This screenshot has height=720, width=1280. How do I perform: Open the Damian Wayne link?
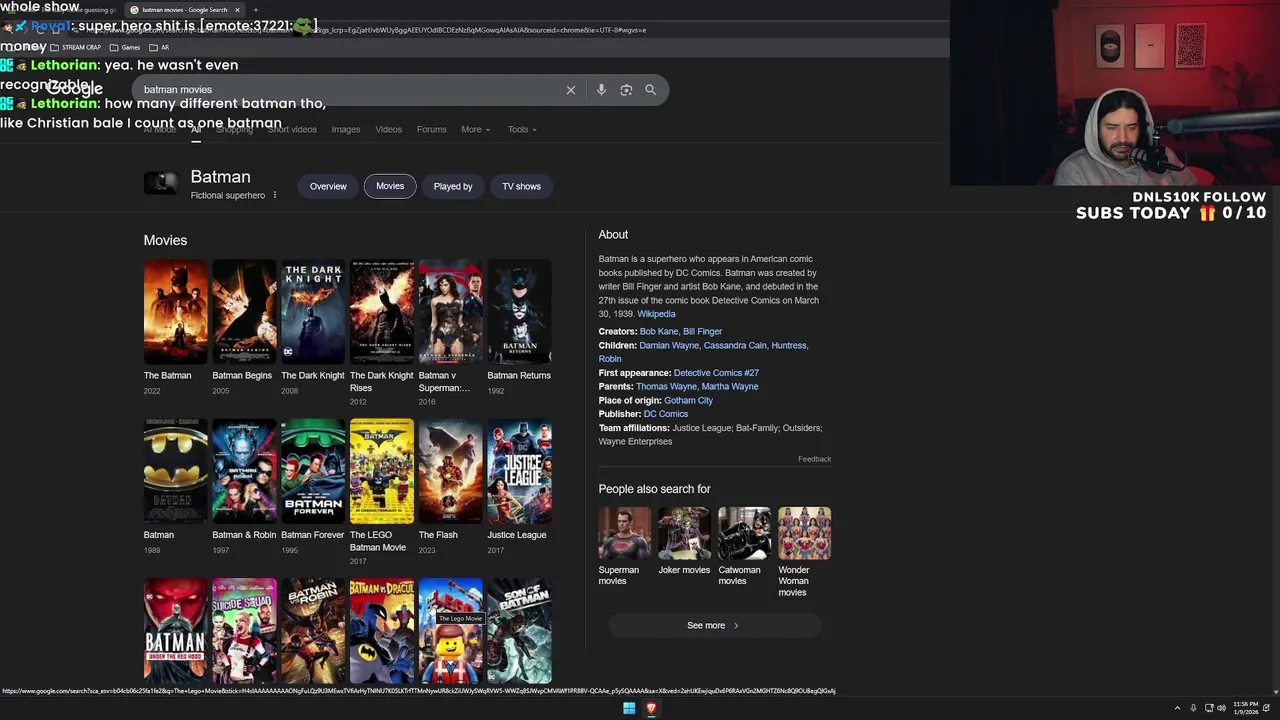coord(669,346)
